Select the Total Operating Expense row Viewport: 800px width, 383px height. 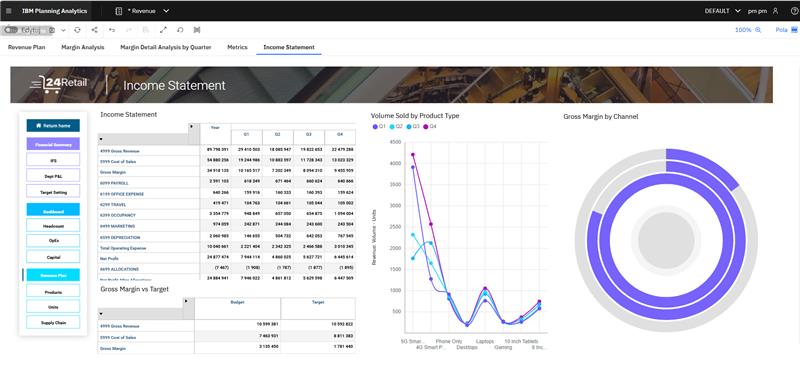tap(227, 247)
